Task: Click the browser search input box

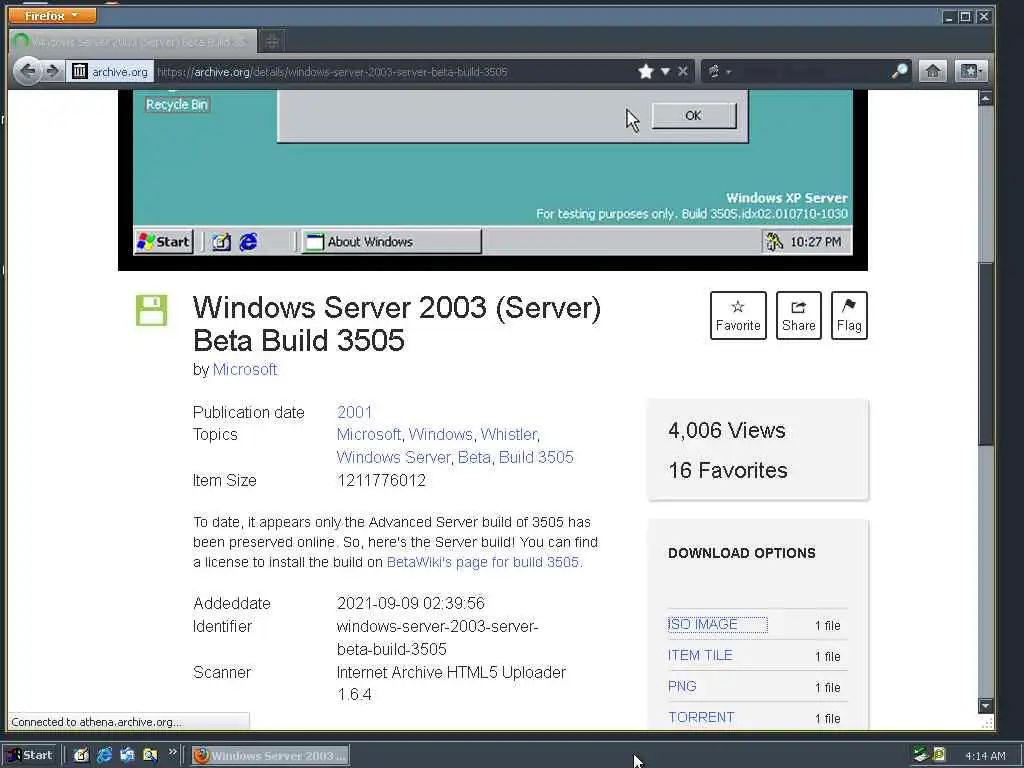Action: (810, 71)
